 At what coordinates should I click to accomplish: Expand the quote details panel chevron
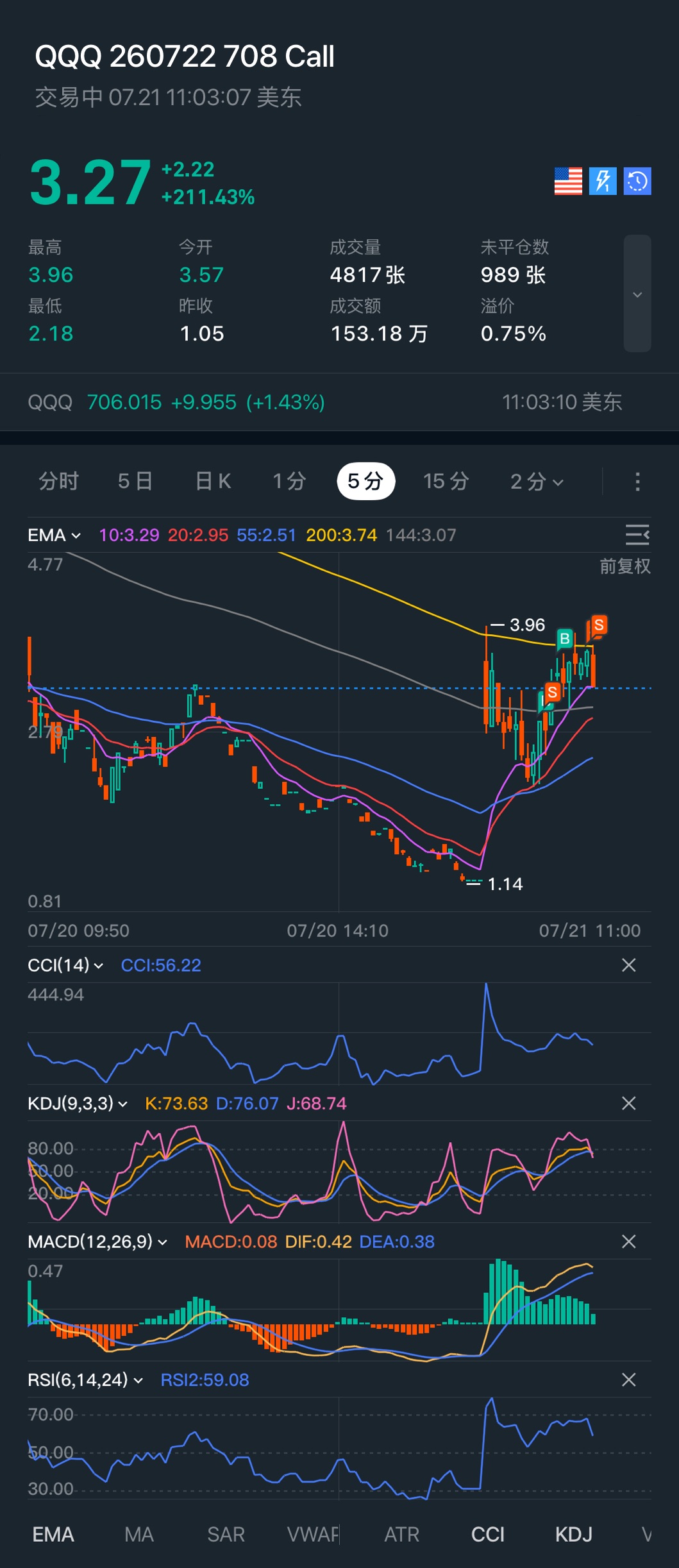637,294
